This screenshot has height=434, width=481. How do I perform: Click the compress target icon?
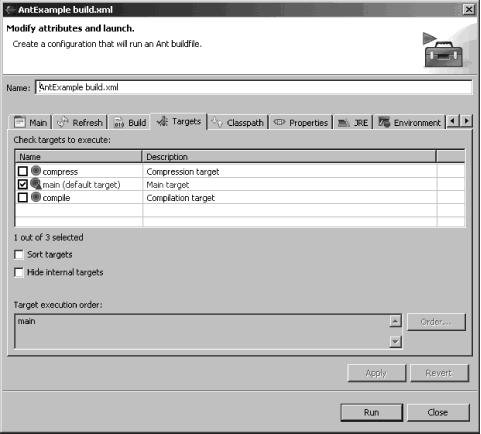coord(36,171)
